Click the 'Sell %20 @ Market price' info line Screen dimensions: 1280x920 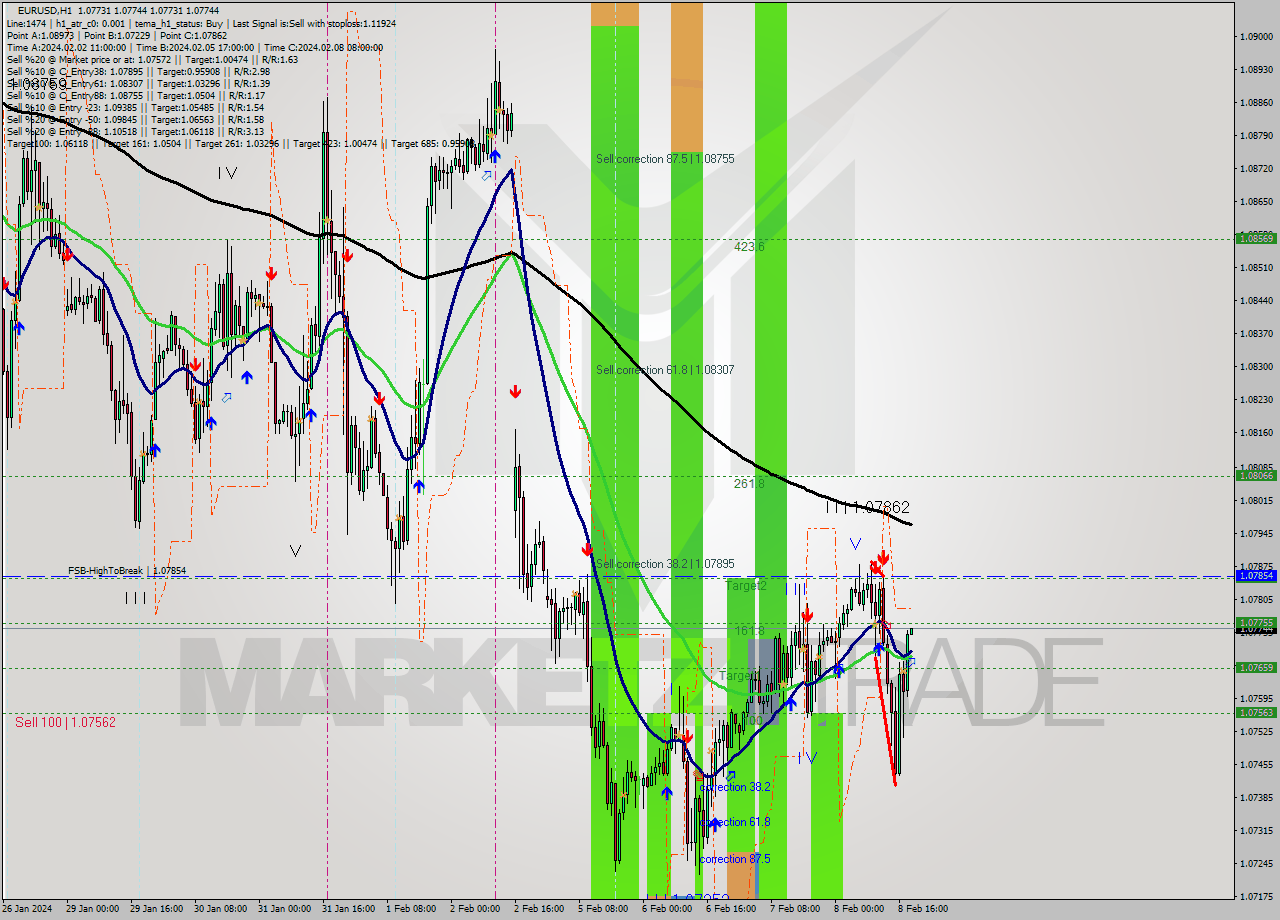[x=152, y=59]
